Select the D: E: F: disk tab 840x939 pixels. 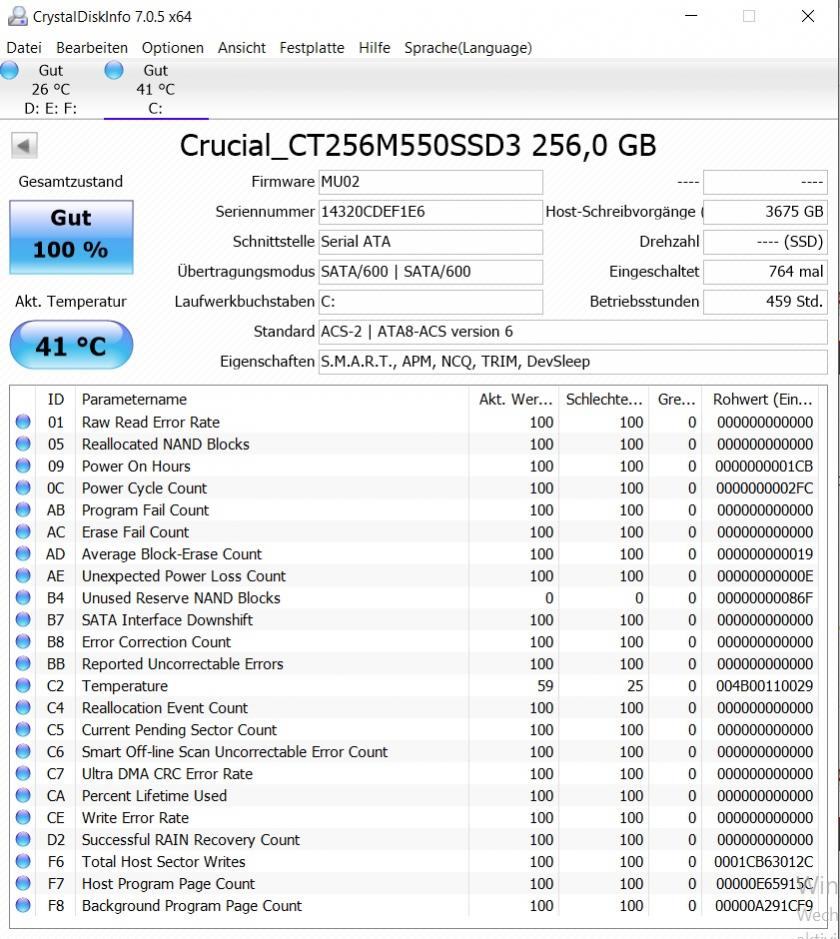tap(51, 89)
